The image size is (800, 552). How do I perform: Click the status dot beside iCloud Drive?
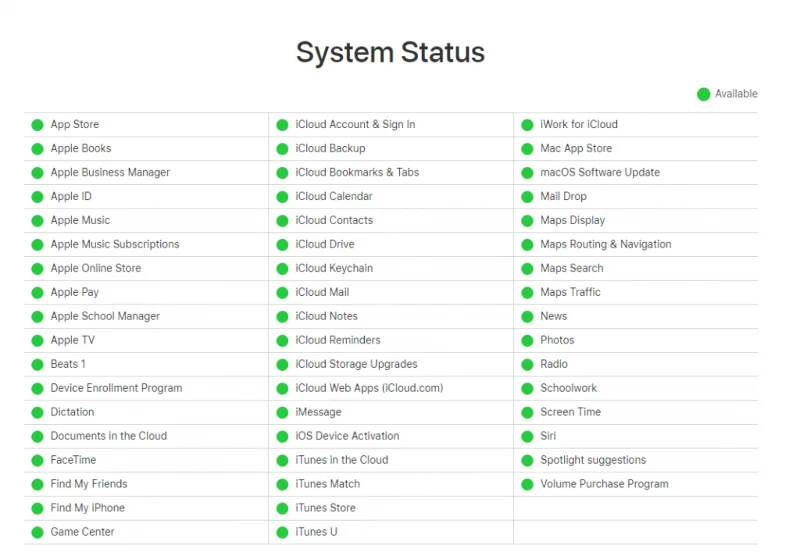pyautogui.click(x=282, y=245)
